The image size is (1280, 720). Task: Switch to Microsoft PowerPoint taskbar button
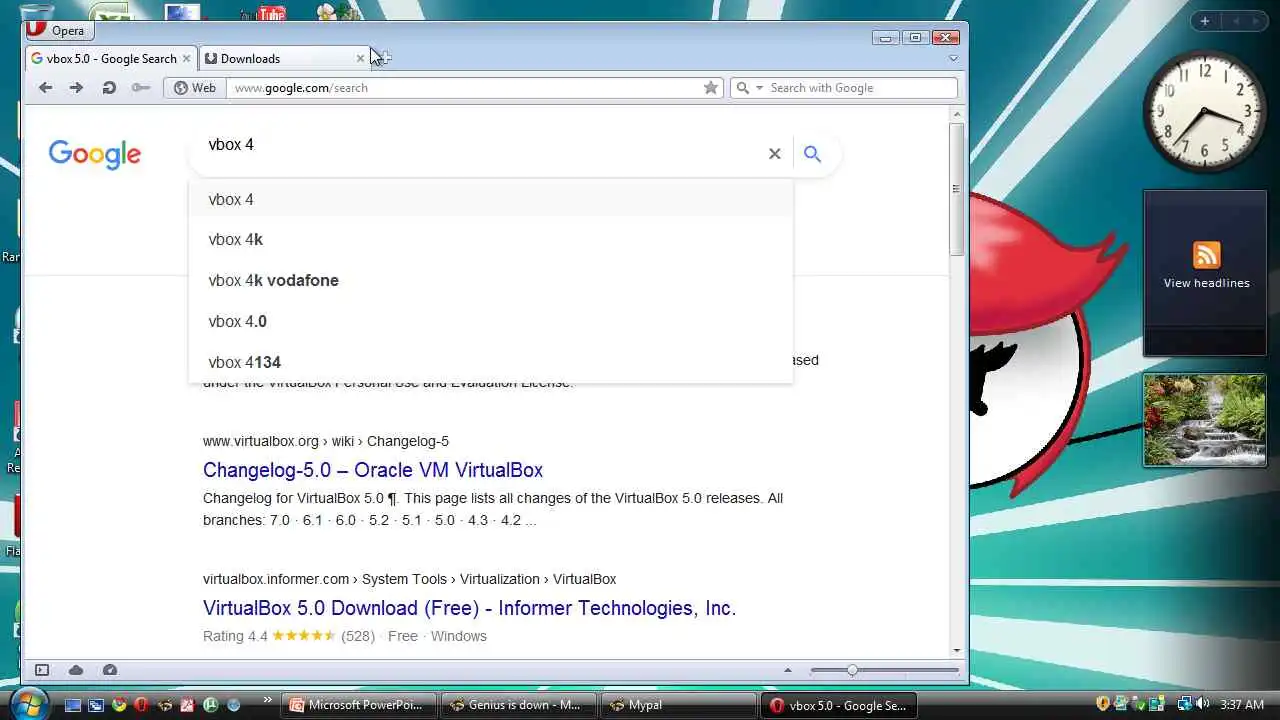(x=360, y=705)
